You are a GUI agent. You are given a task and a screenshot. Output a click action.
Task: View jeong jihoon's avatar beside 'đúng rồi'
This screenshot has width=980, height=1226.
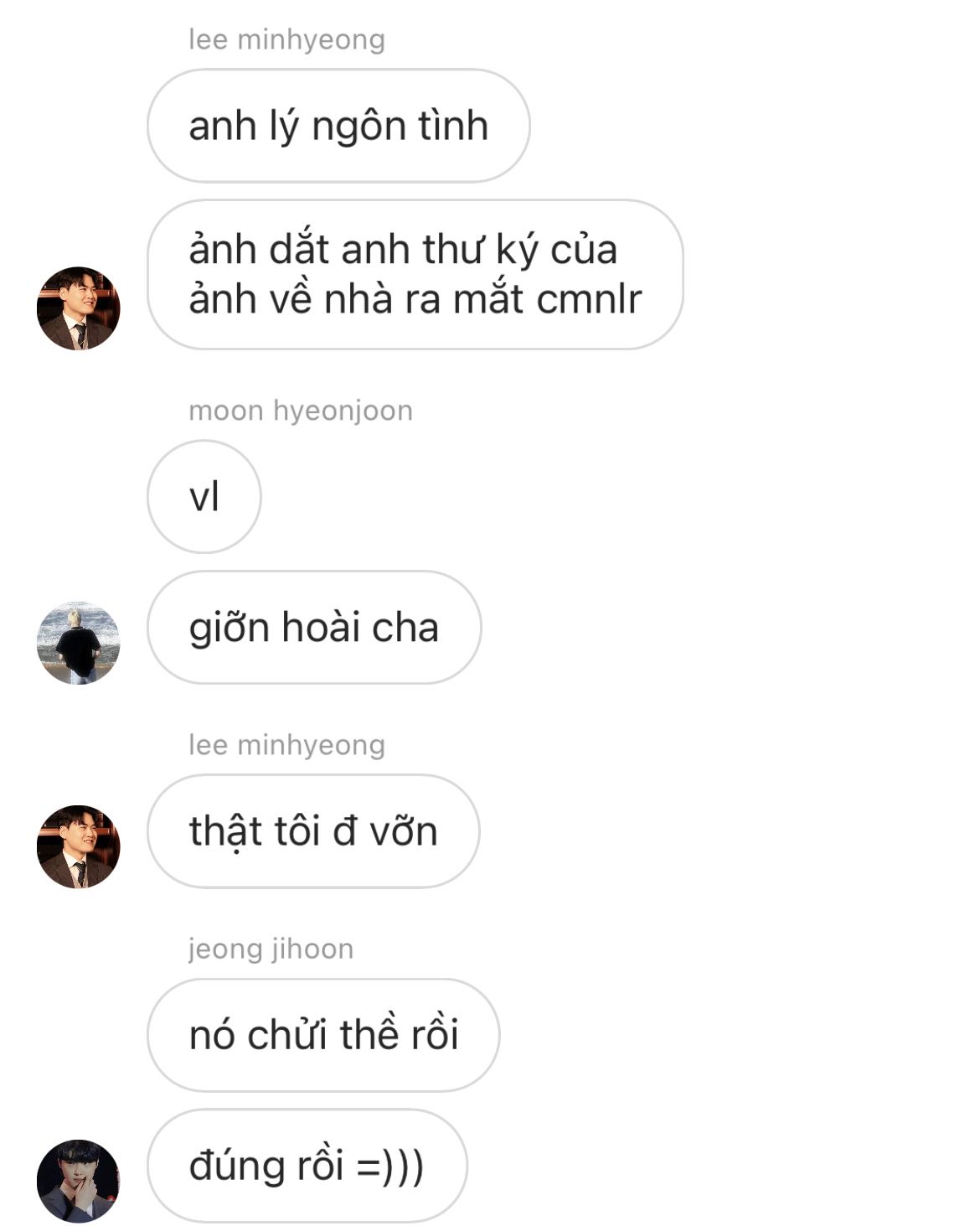(79, 1181)
